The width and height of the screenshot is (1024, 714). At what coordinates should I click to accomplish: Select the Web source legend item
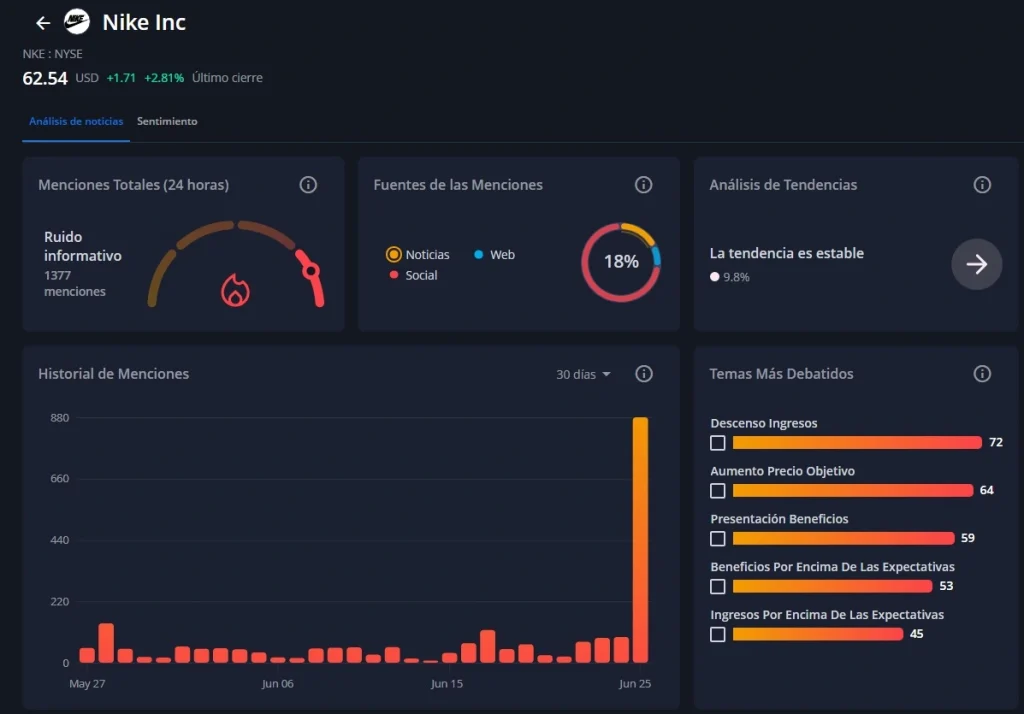point(494,255)
